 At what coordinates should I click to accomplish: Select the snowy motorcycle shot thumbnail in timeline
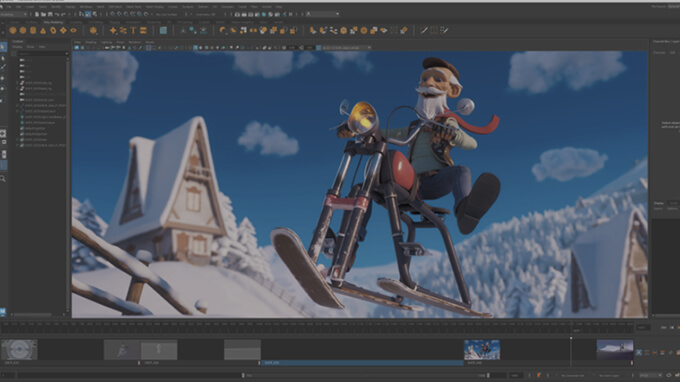(482, 349)
